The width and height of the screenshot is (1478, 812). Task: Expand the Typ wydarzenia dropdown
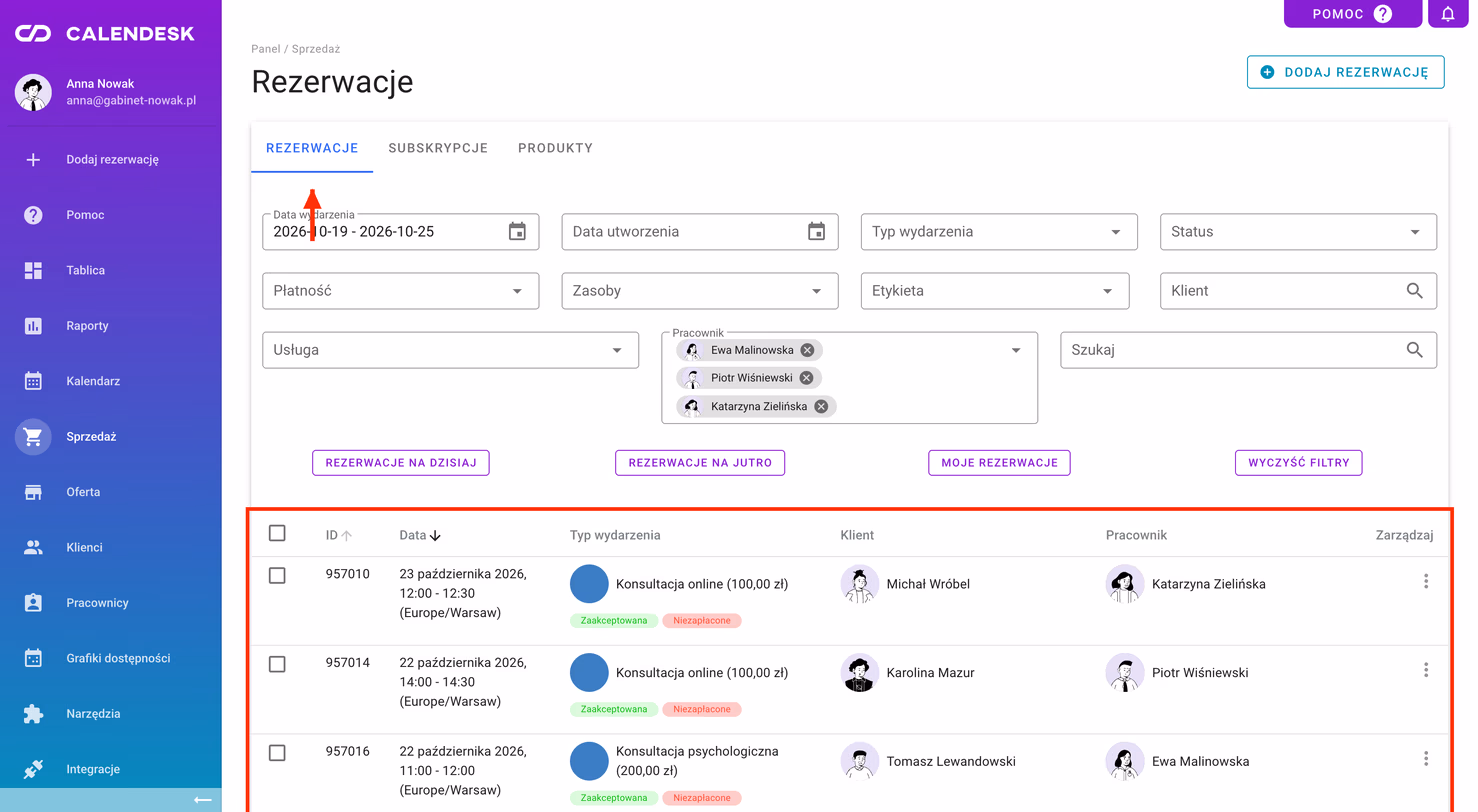click(x=999, y=232)
